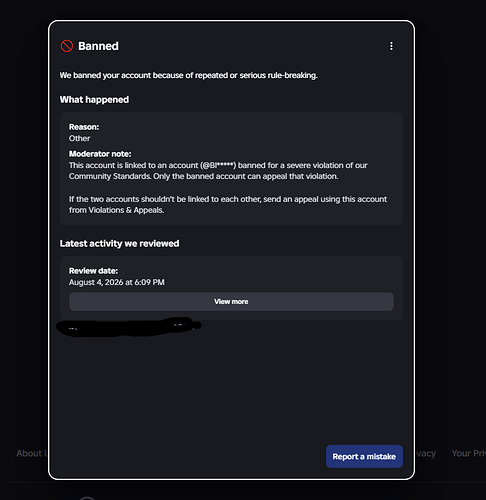Click the red banned symbol icon
Viewport: 486px width, 500px height.
[x=67, y=46]
